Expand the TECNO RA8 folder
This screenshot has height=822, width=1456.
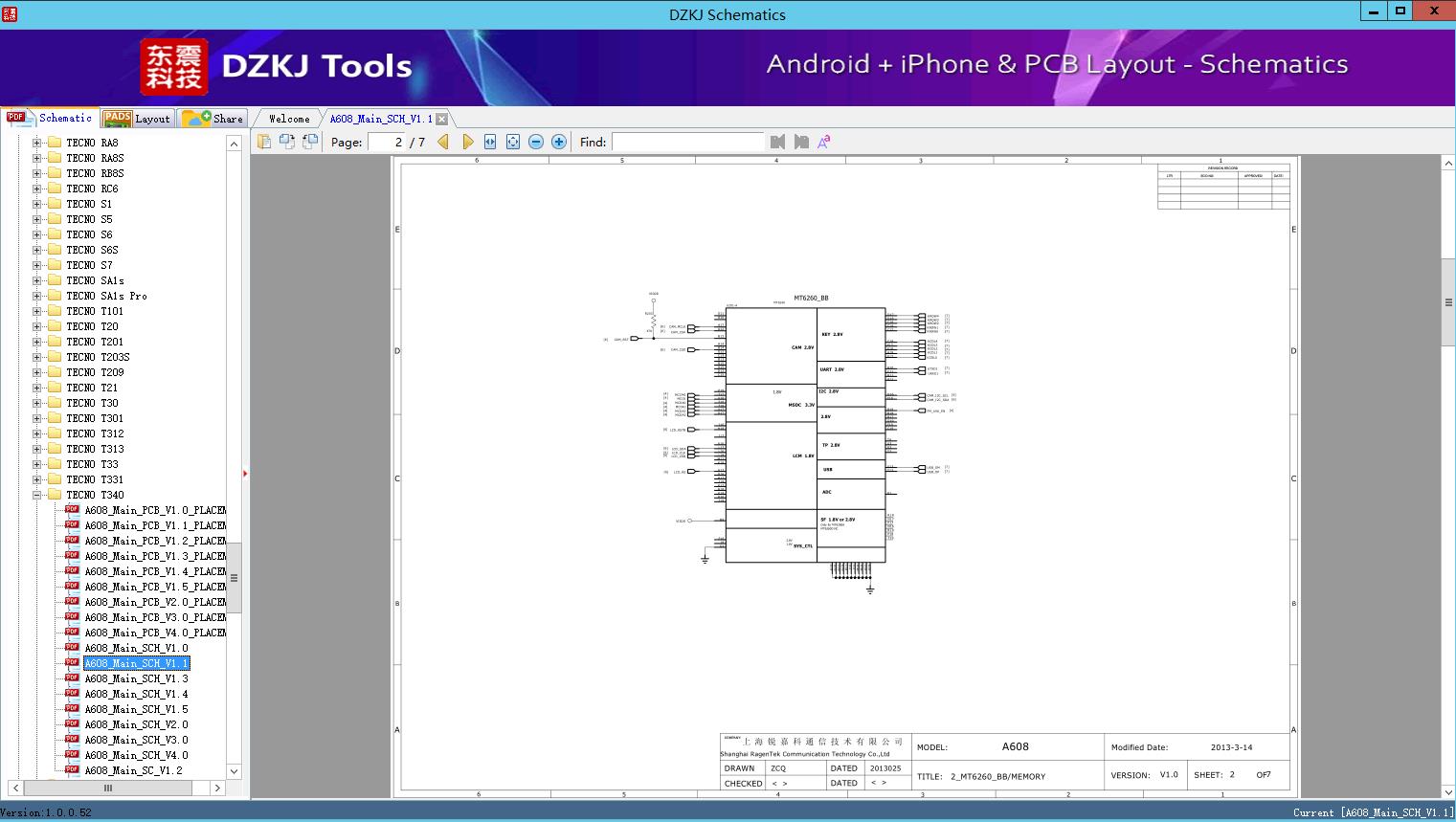pos(36,143)
